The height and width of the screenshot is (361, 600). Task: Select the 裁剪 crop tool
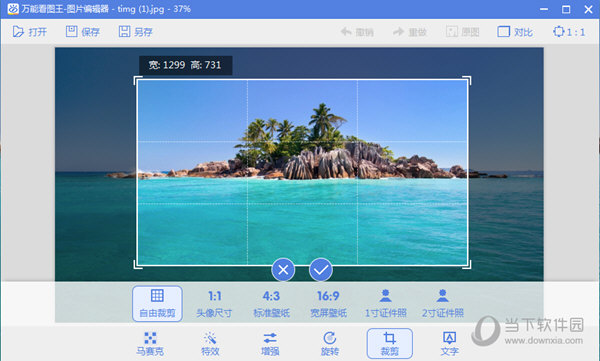(x=390, y=343)
